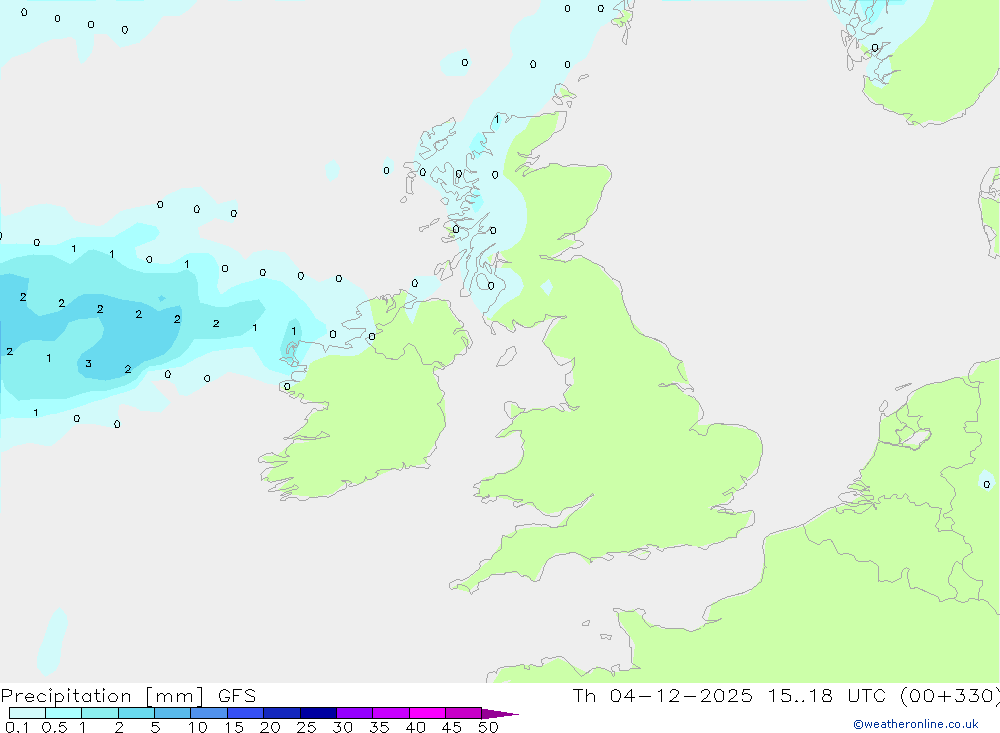Click the '3' precipitation value on the map

coord(88,364)
